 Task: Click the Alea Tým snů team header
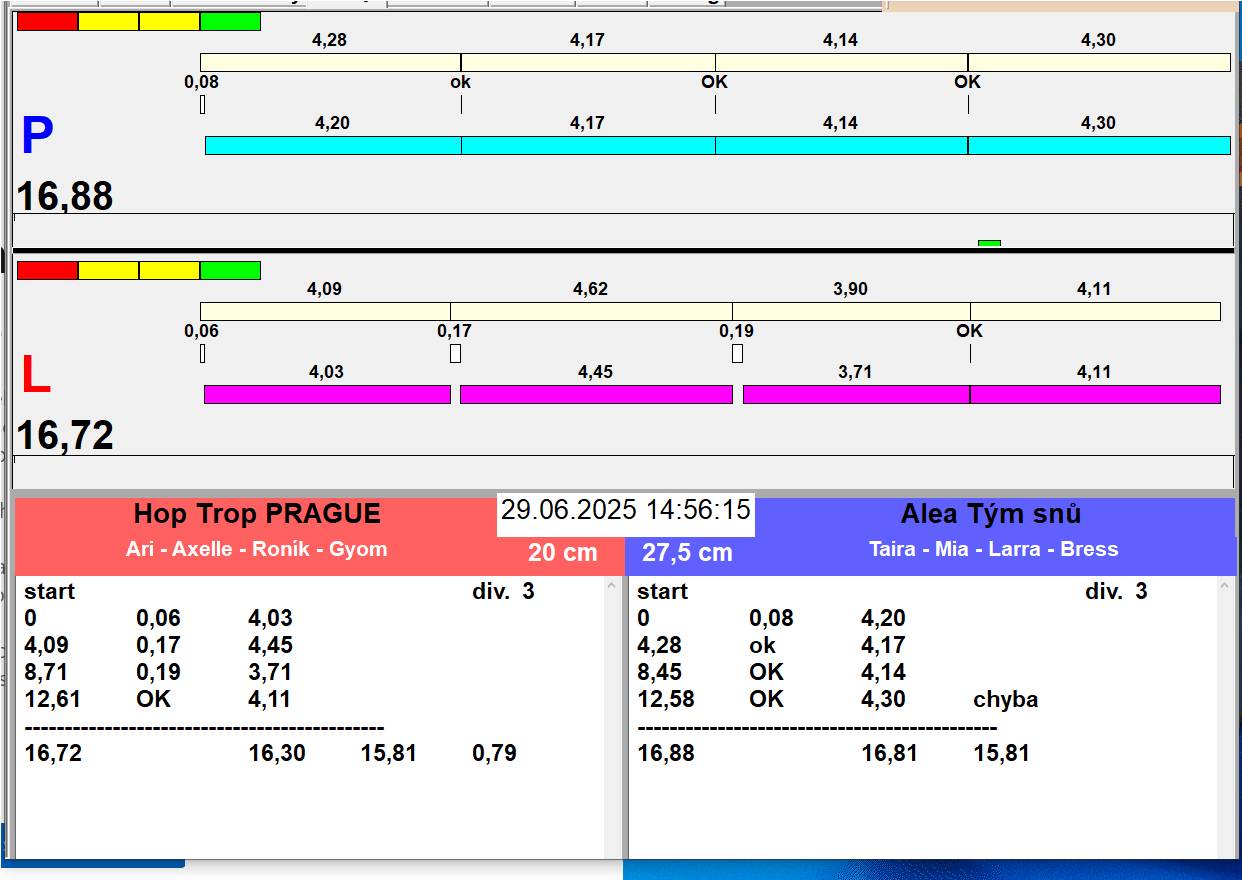990,515
